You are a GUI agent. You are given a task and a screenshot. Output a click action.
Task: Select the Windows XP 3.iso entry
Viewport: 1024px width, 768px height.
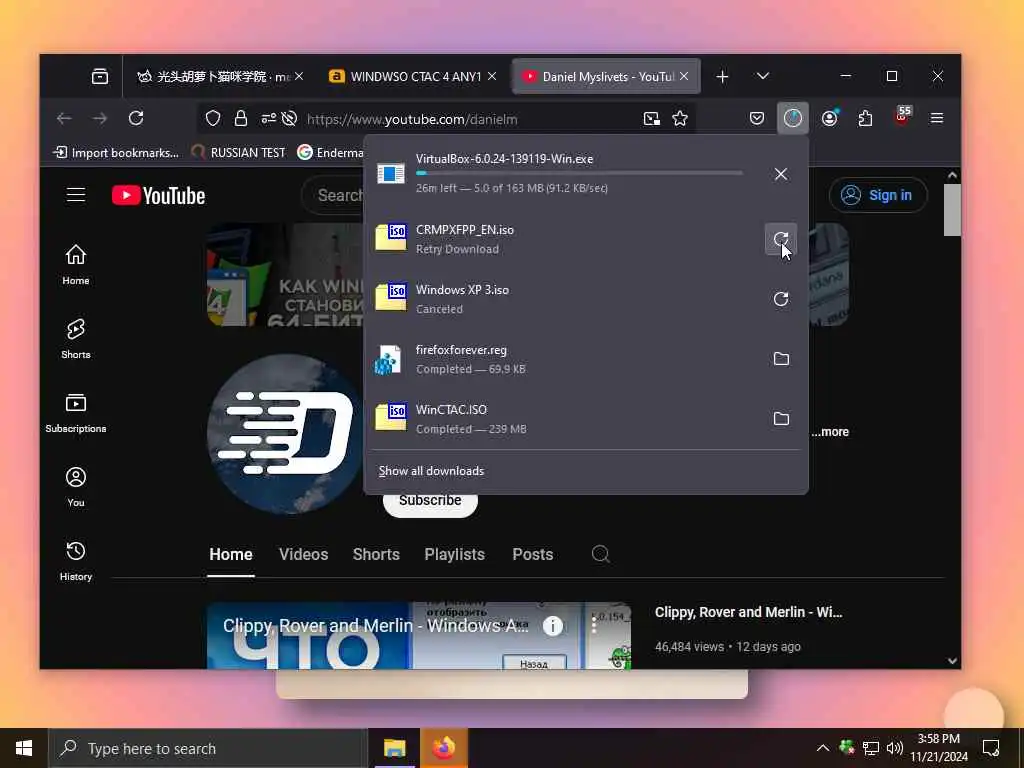(x=565, y=299)
